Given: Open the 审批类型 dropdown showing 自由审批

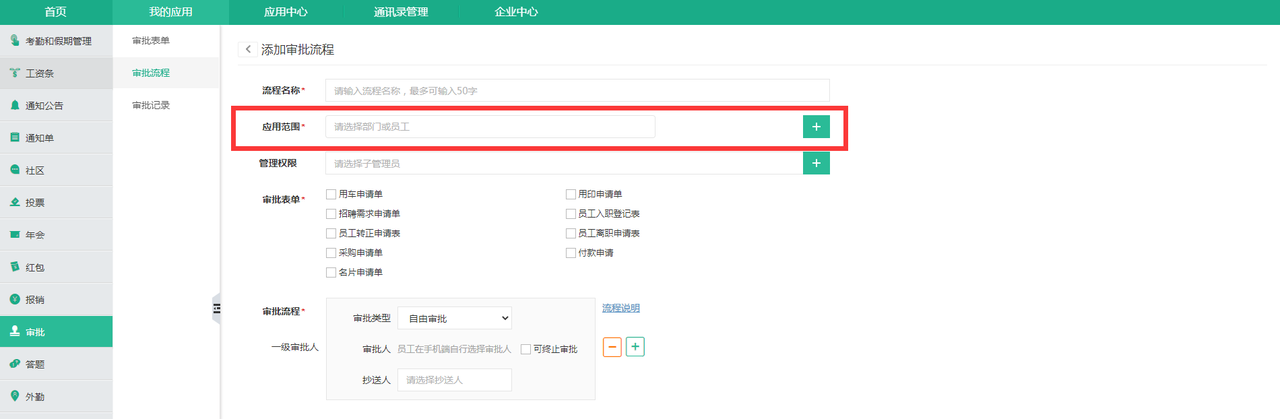Looking at the screenshot, I should click(455, 318).
